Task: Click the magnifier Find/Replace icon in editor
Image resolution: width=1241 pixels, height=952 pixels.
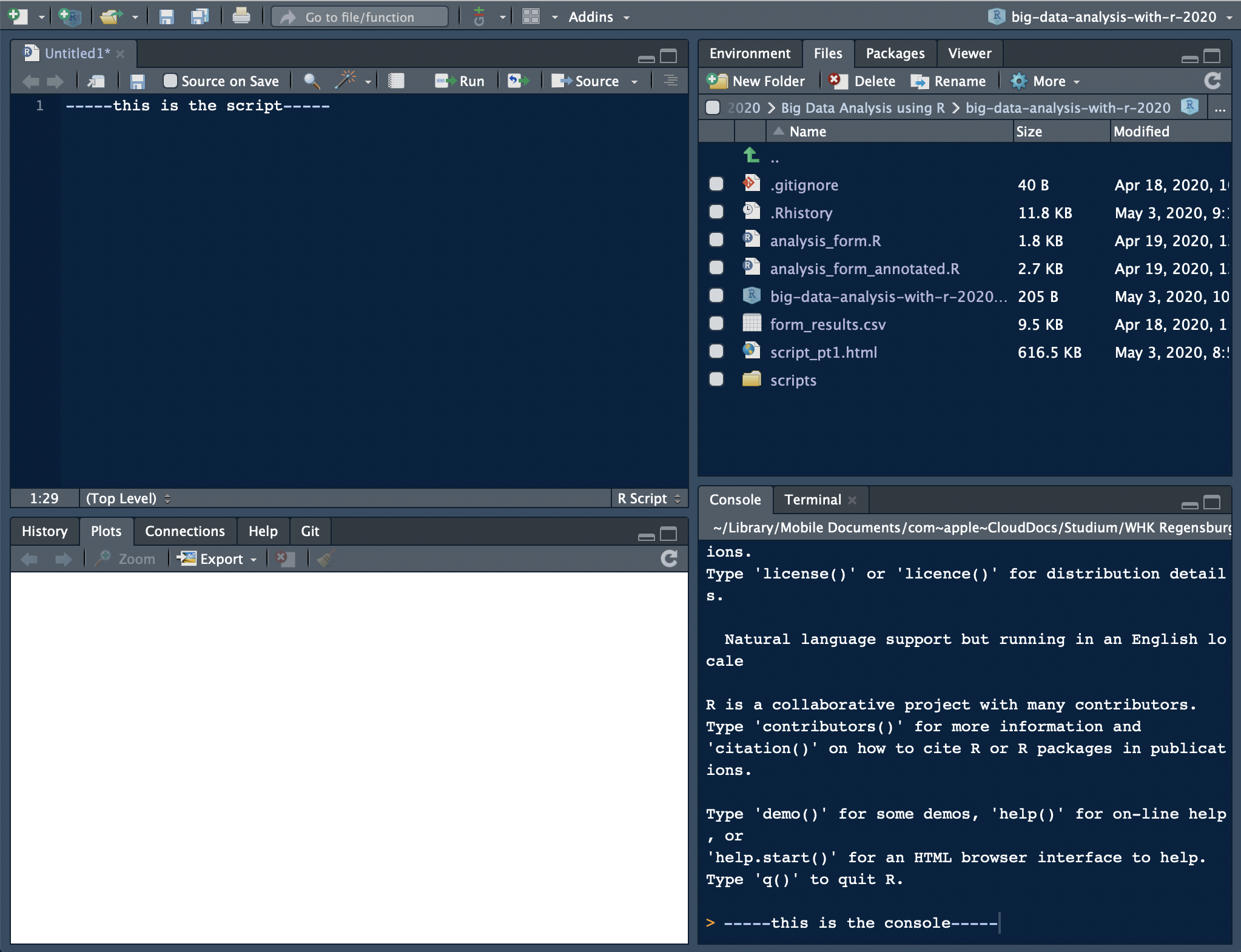Action: pos(312,81)
